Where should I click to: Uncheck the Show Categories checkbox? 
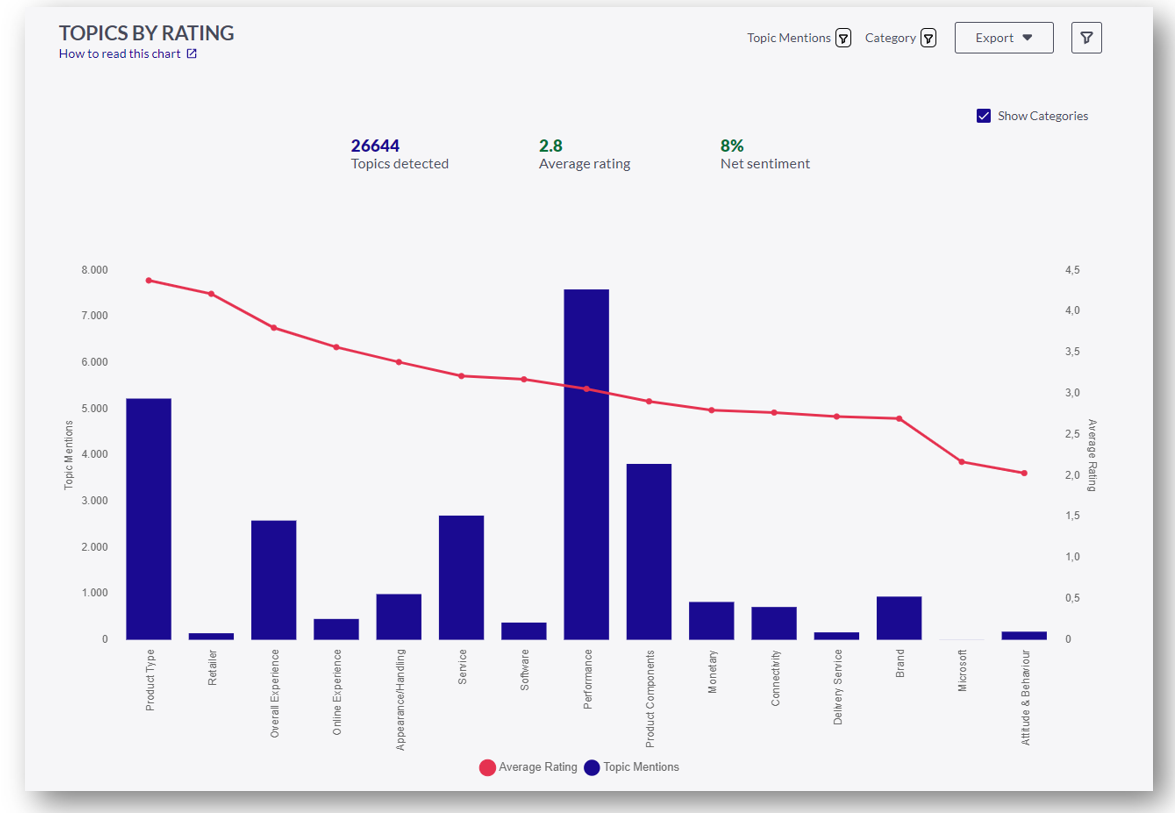click(x=983, y=115)
